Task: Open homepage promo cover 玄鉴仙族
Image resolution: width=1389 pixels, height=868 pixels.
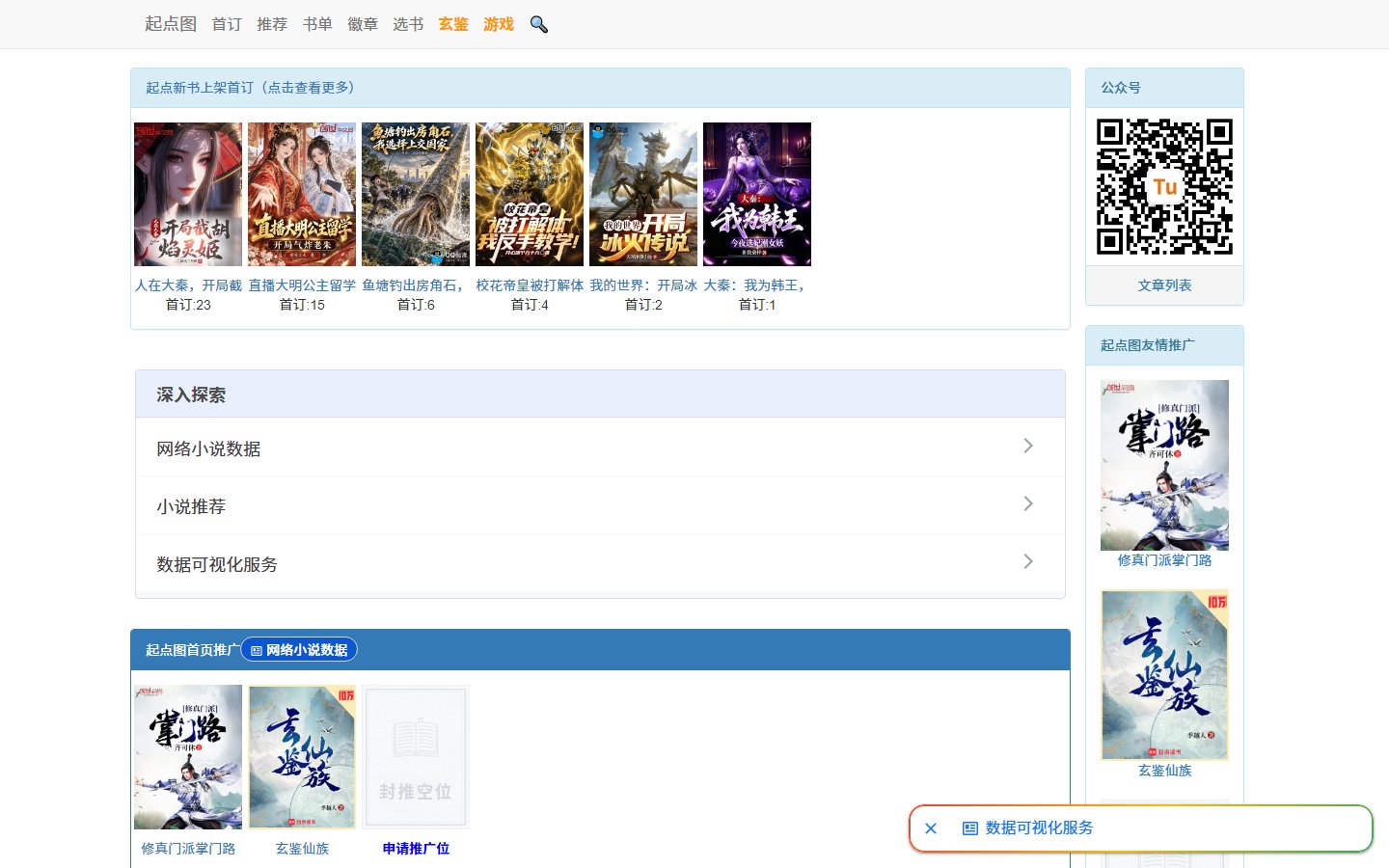Action: pos(302,757)
